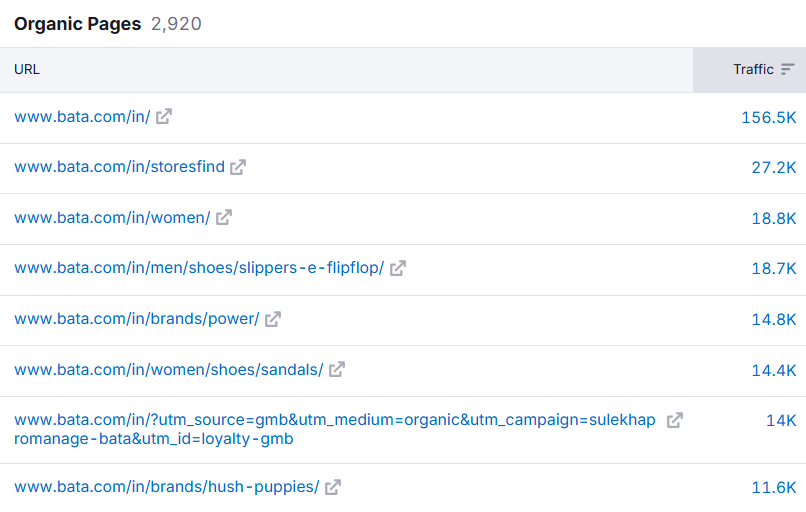806x512 pixels.
Task: Sort table by the Traffic column header
Action: 753,69
